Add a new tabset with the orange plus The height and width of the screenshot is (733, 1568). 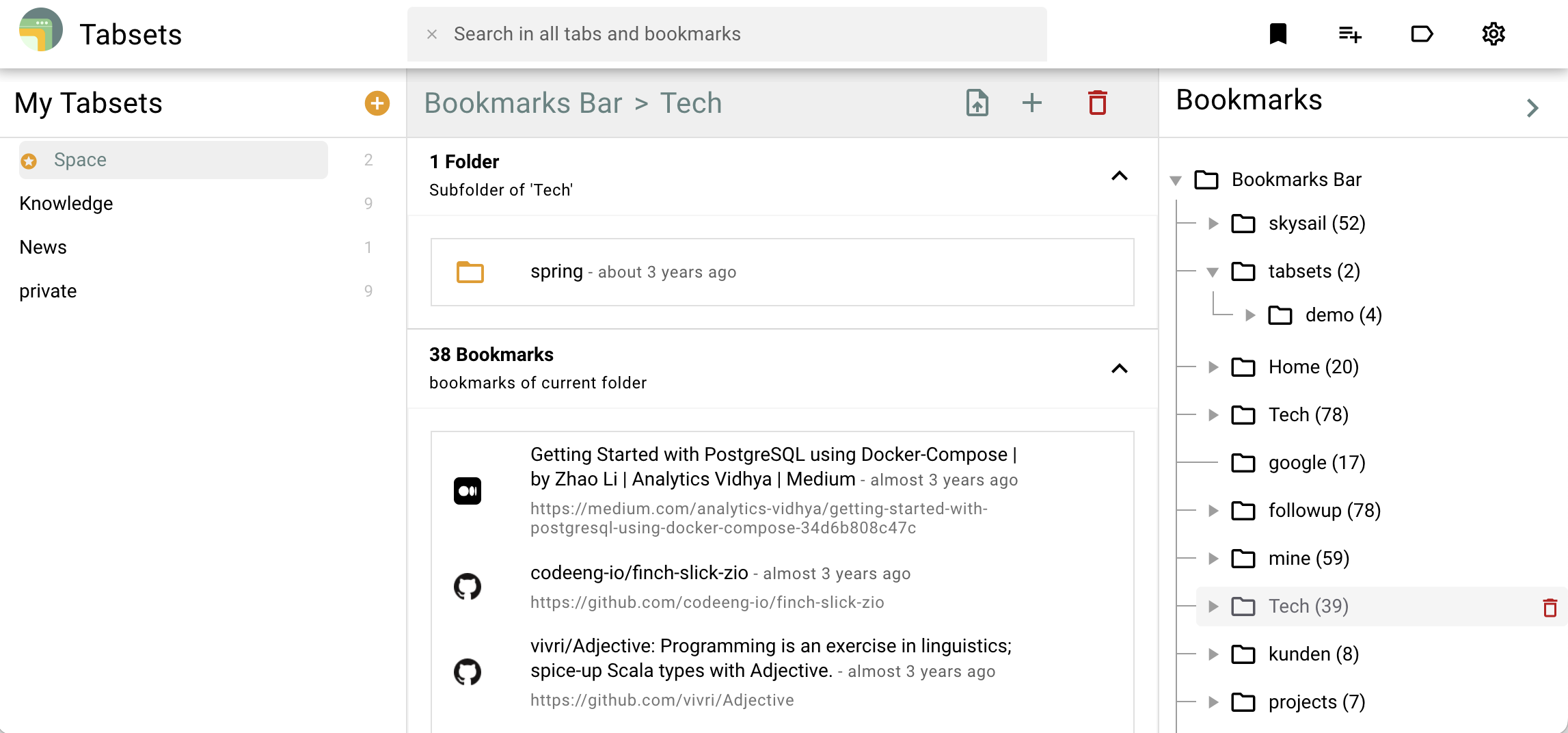377,103
